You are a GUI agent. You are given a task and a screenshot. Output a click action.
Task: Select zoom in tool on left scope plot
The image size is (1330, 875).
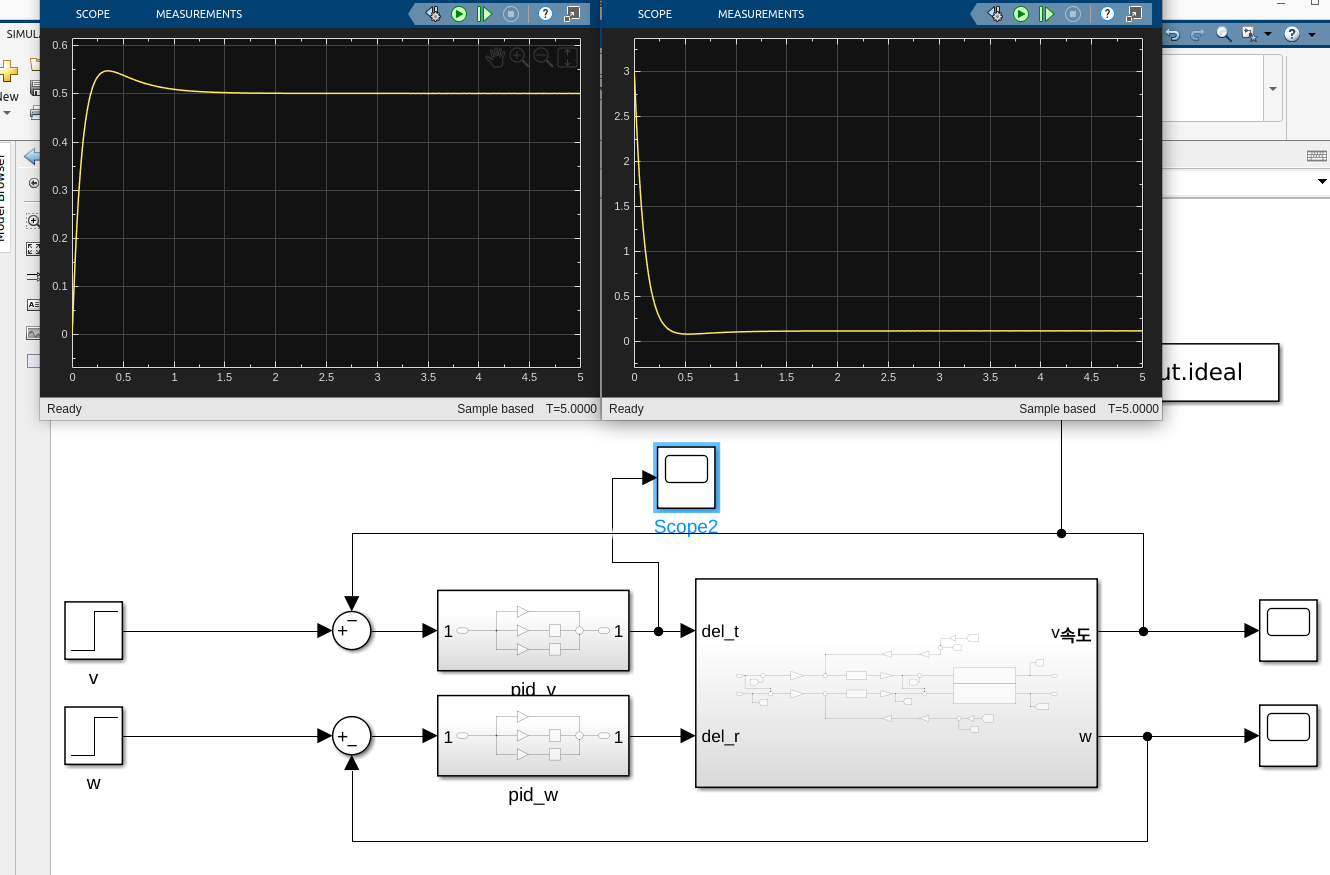[x=519, y=57]
